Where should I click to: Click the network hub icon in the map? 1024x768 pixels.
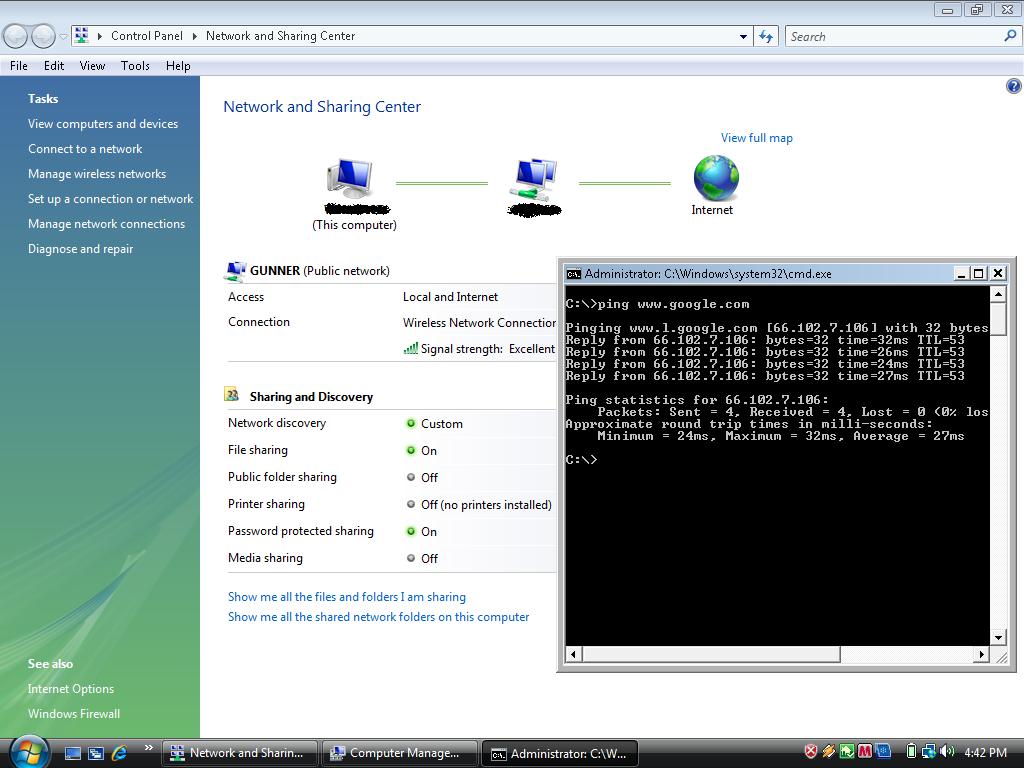[534, 179]
